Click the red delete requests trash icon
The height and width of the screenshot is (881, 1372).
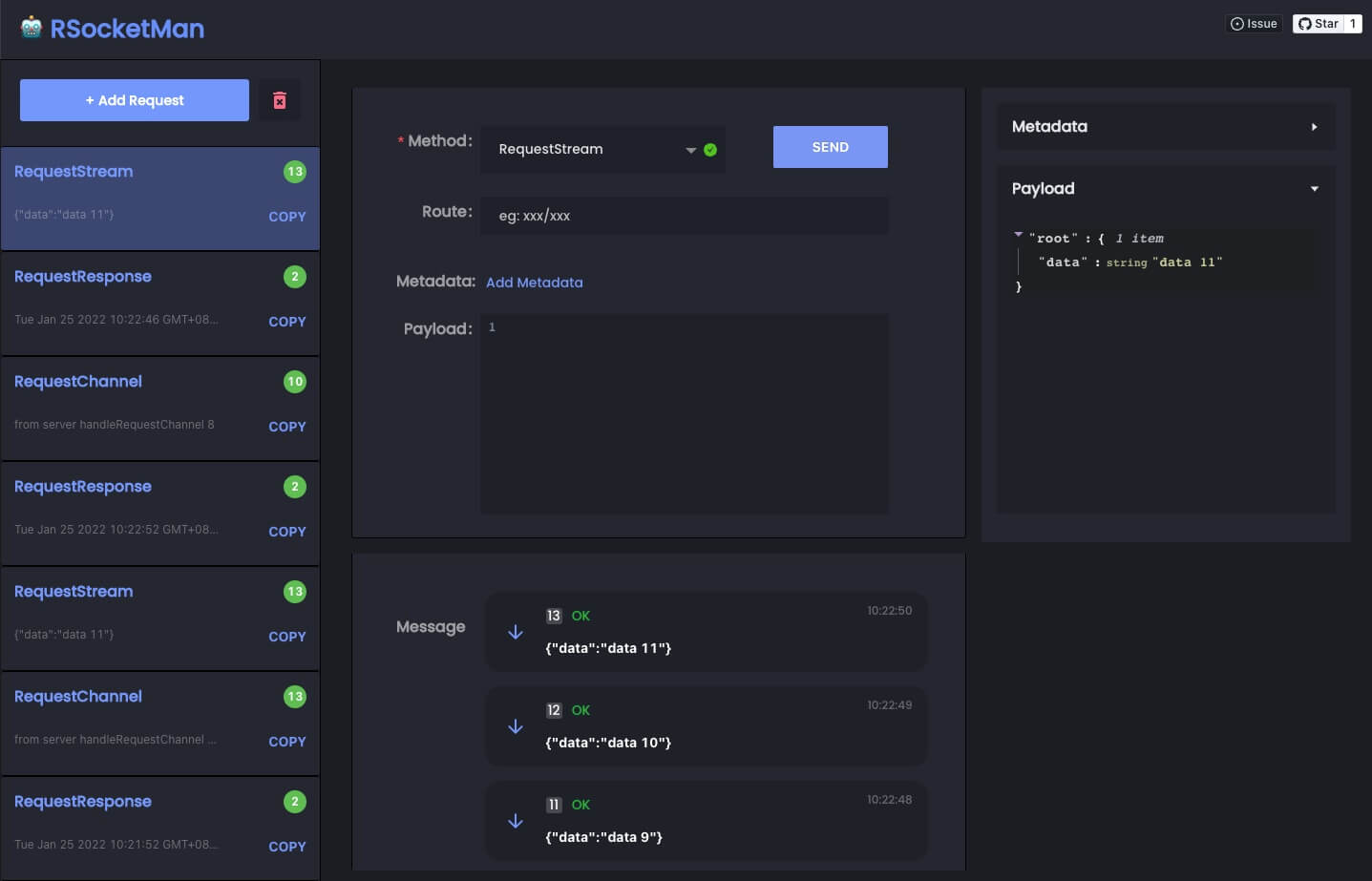coord(280,100)
